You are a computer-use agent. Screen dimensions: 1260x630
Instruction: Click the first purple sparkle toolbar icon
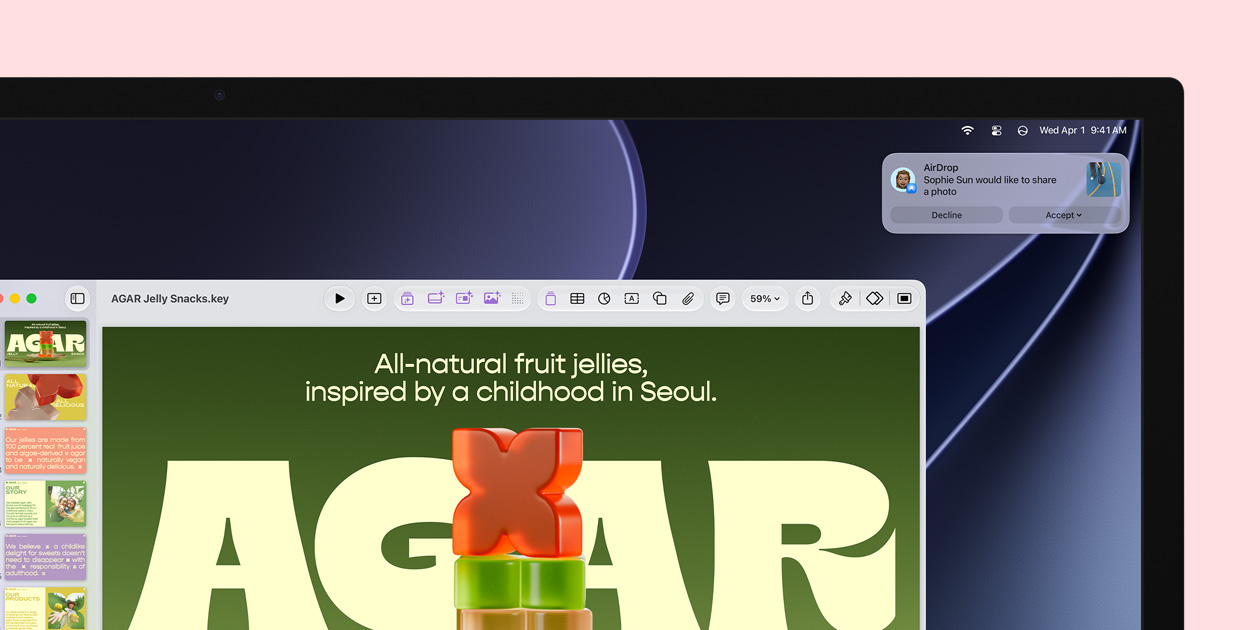point(407,299)
